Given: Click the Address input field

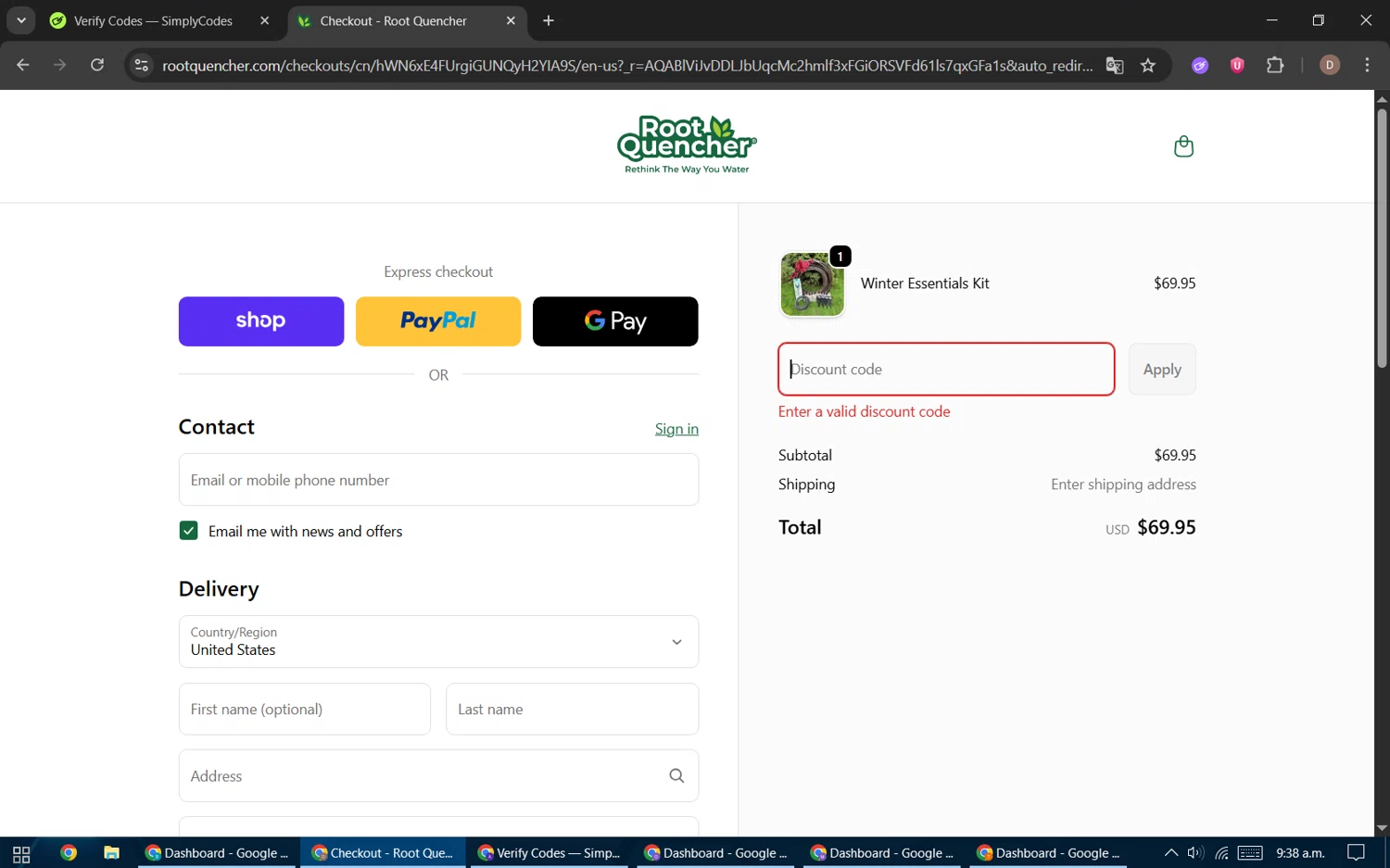Looking at the screenshot, I should pos(438,775).
